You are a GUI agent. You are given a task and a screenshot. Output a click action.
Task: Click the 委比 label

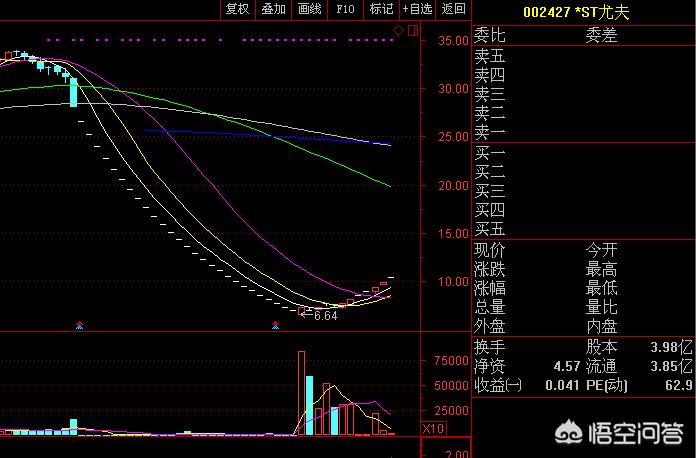[490, 35]
